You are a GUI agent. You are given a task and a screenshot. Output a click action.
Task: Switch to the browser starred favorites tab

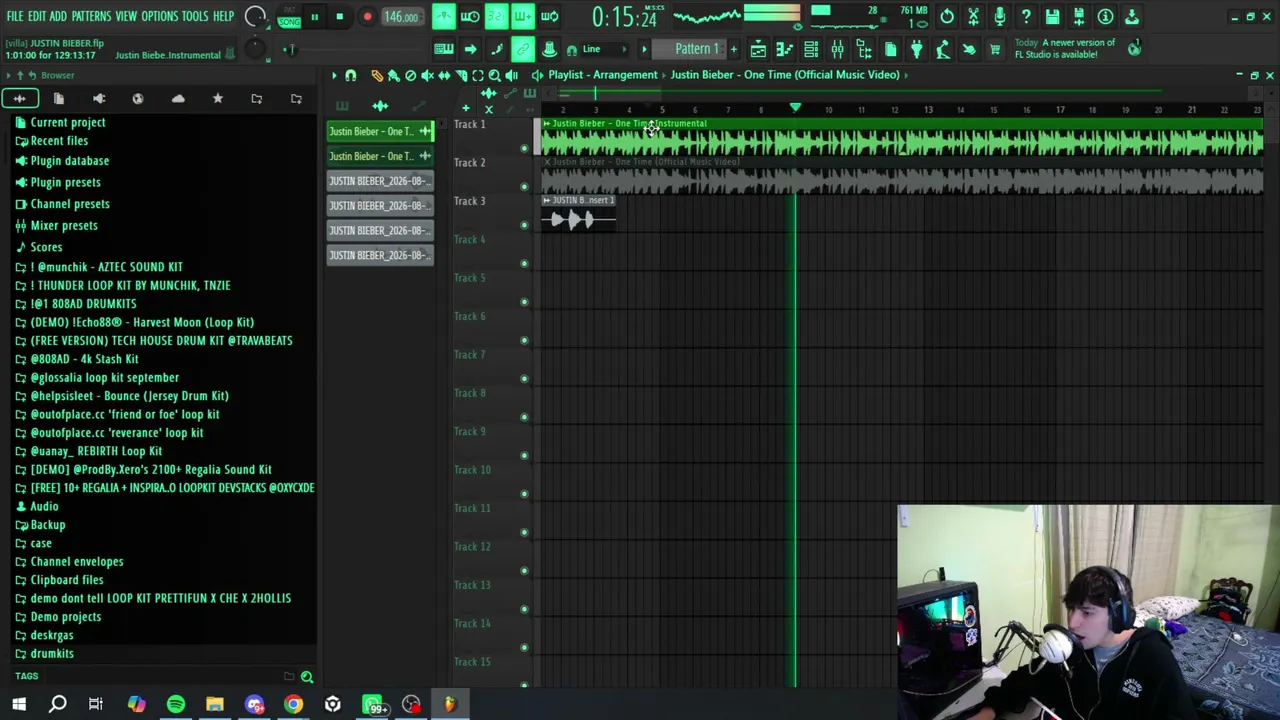pos(217,99)
